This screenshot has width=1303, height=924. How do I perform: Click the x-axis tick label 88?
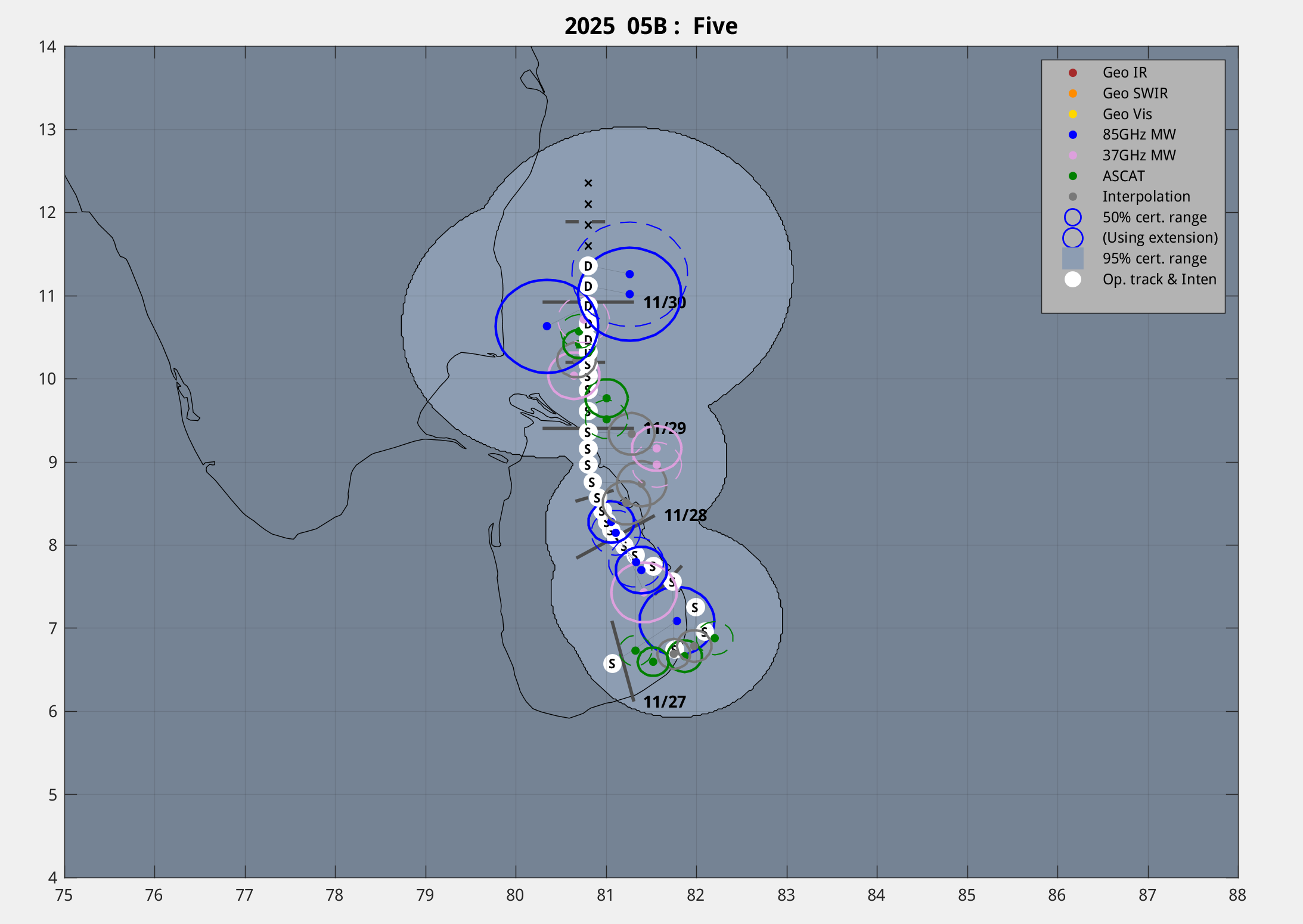click(x=1237, y=895)
